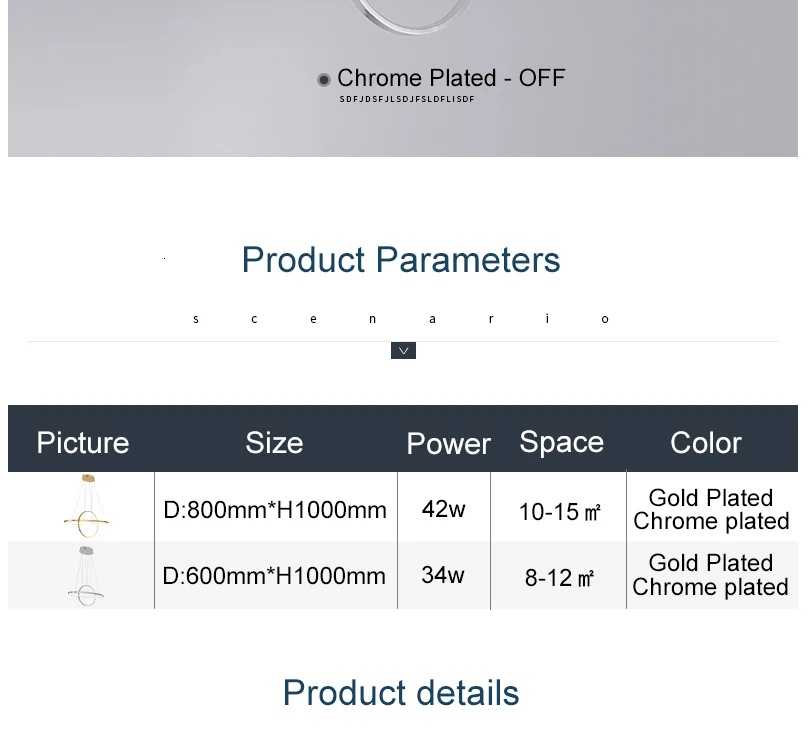Click the Size column header
Screen dimensions: 808x745
(x=274, y=442)
